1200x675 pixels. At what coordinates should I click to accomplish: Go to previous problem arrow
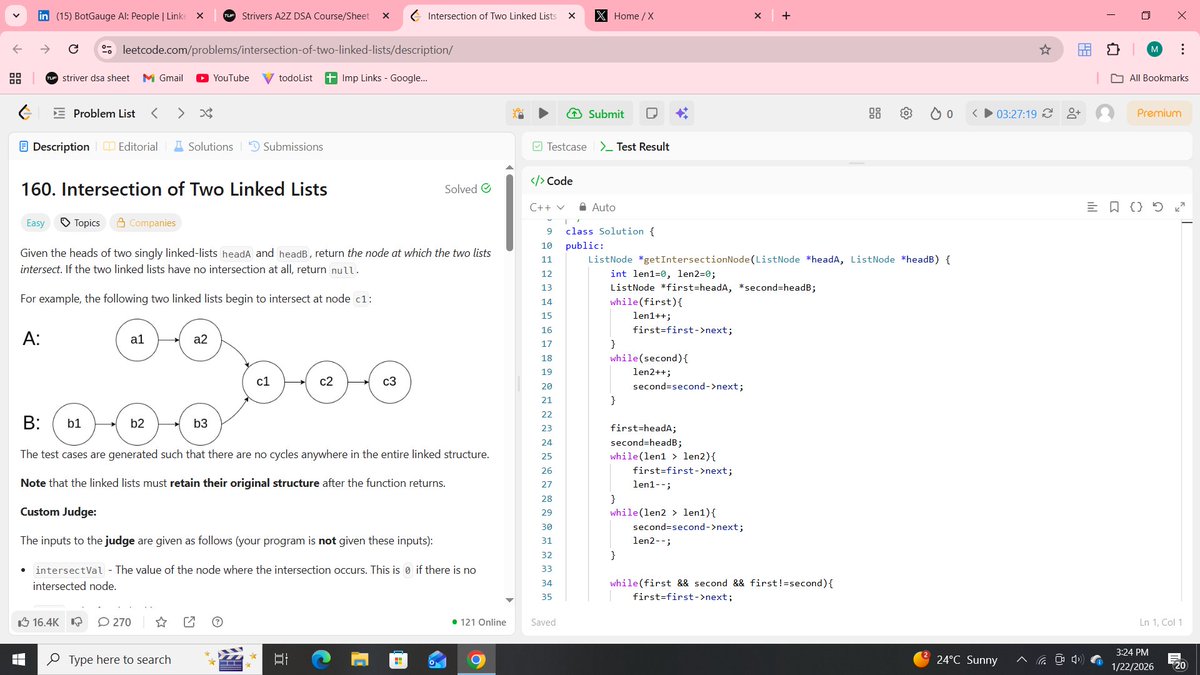coord(154,113)
